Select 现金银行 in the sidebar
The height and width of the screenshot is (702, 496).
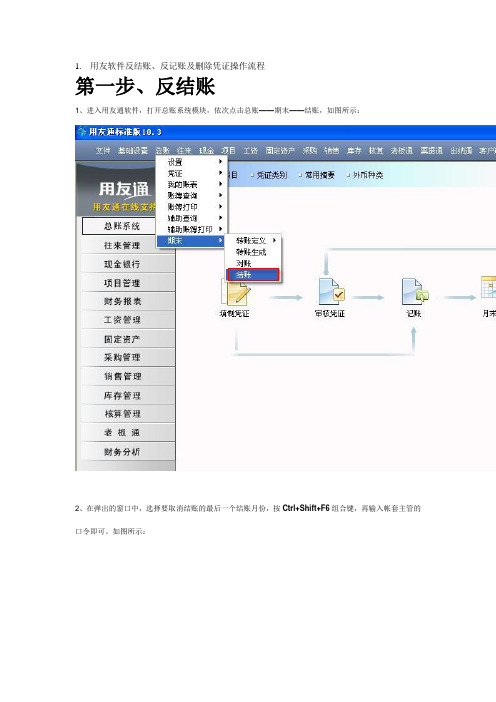pyautogui.click(x=128, y=264)
